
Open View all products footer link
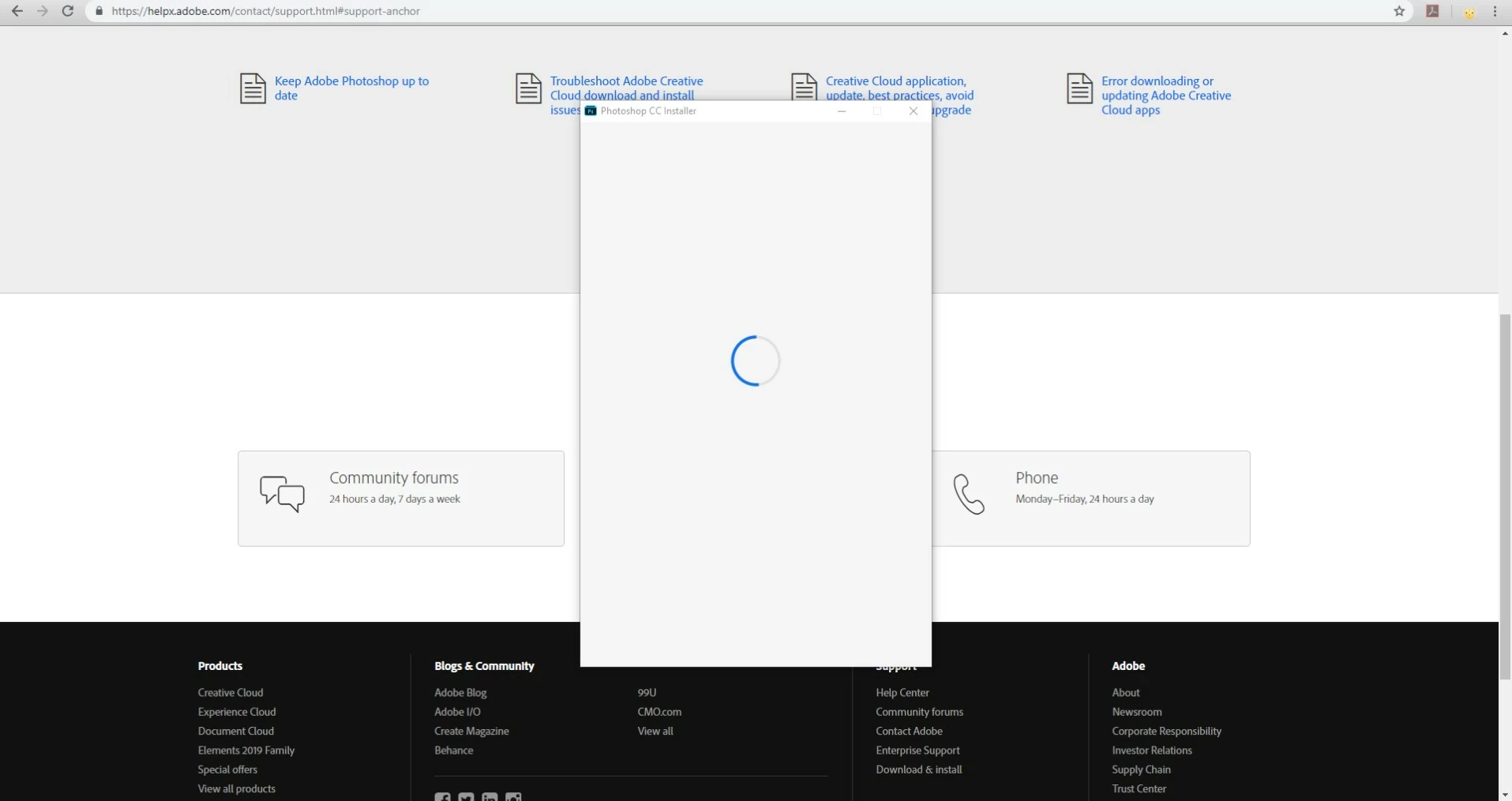tap(237, 789)
